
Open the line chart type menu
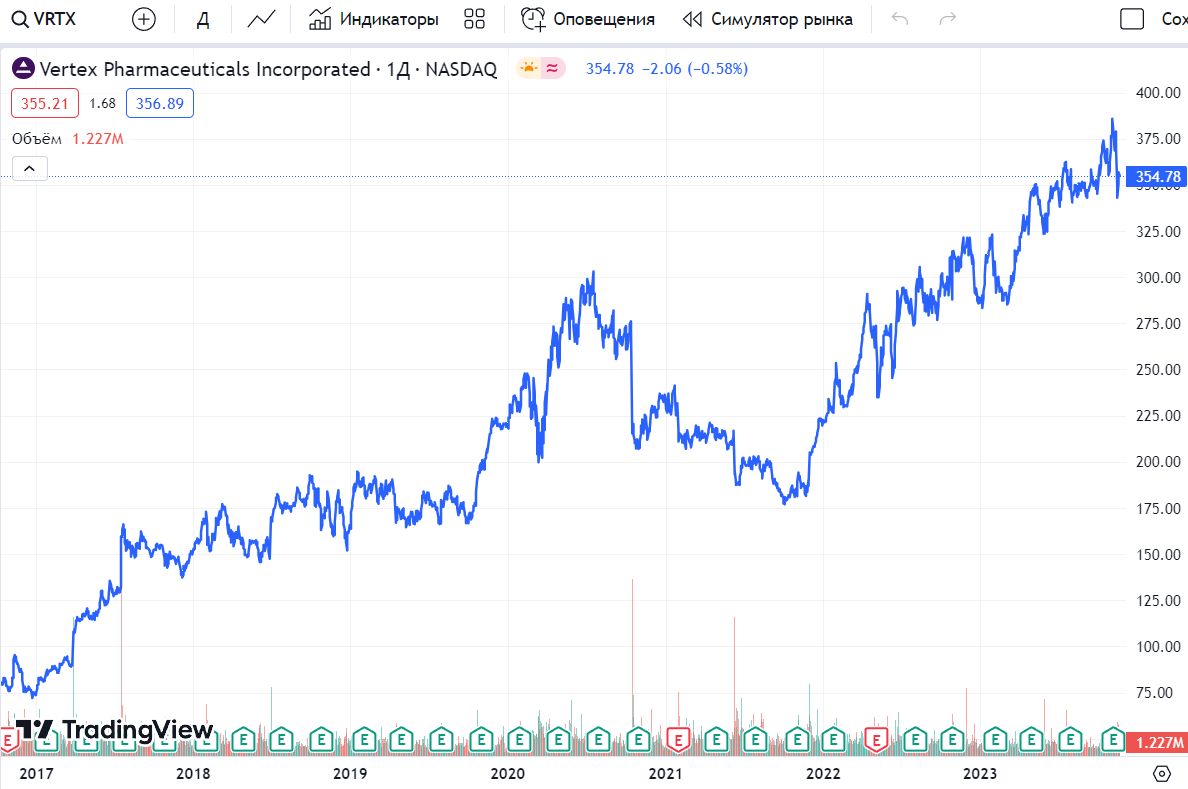261,19
